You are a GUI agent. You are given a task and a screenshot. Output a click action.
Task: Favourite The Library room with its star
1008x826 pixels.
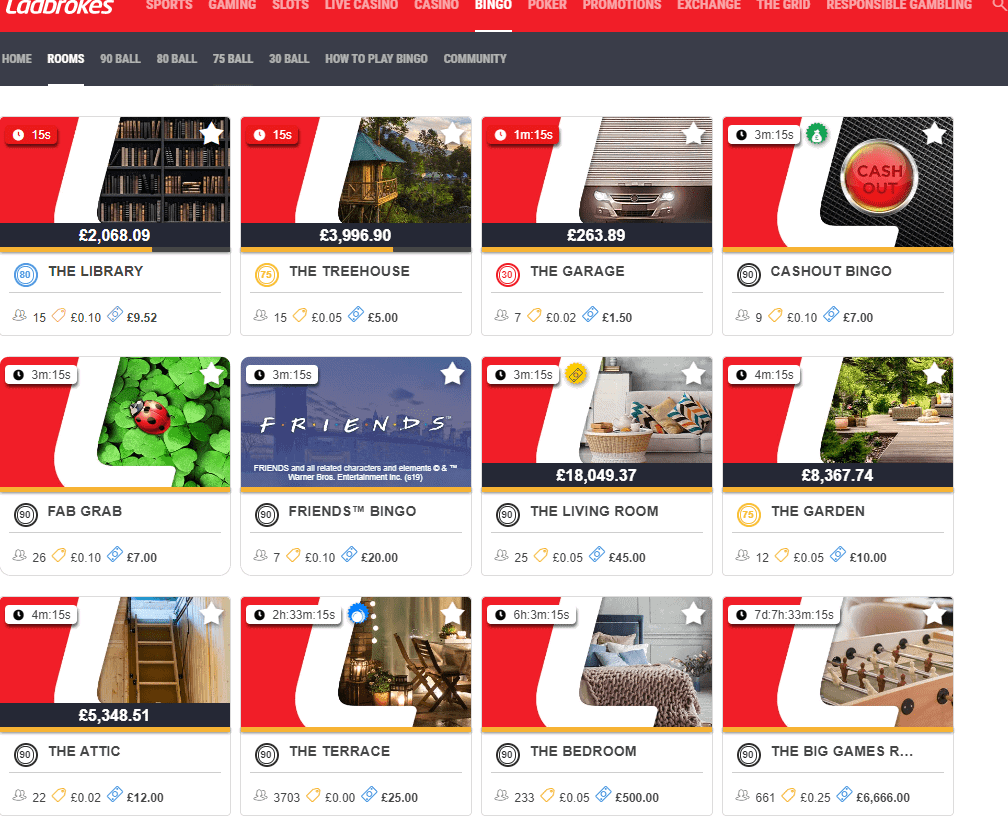[212, 134]
